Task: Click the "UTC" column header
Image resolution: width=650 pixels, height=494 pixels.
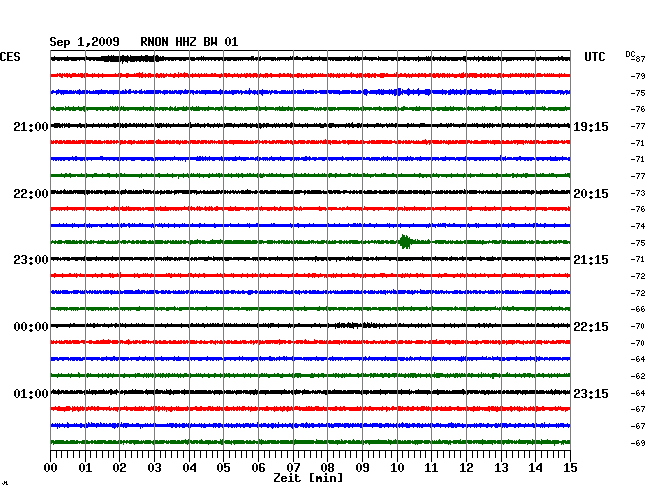Action: [x=594, y=57]
